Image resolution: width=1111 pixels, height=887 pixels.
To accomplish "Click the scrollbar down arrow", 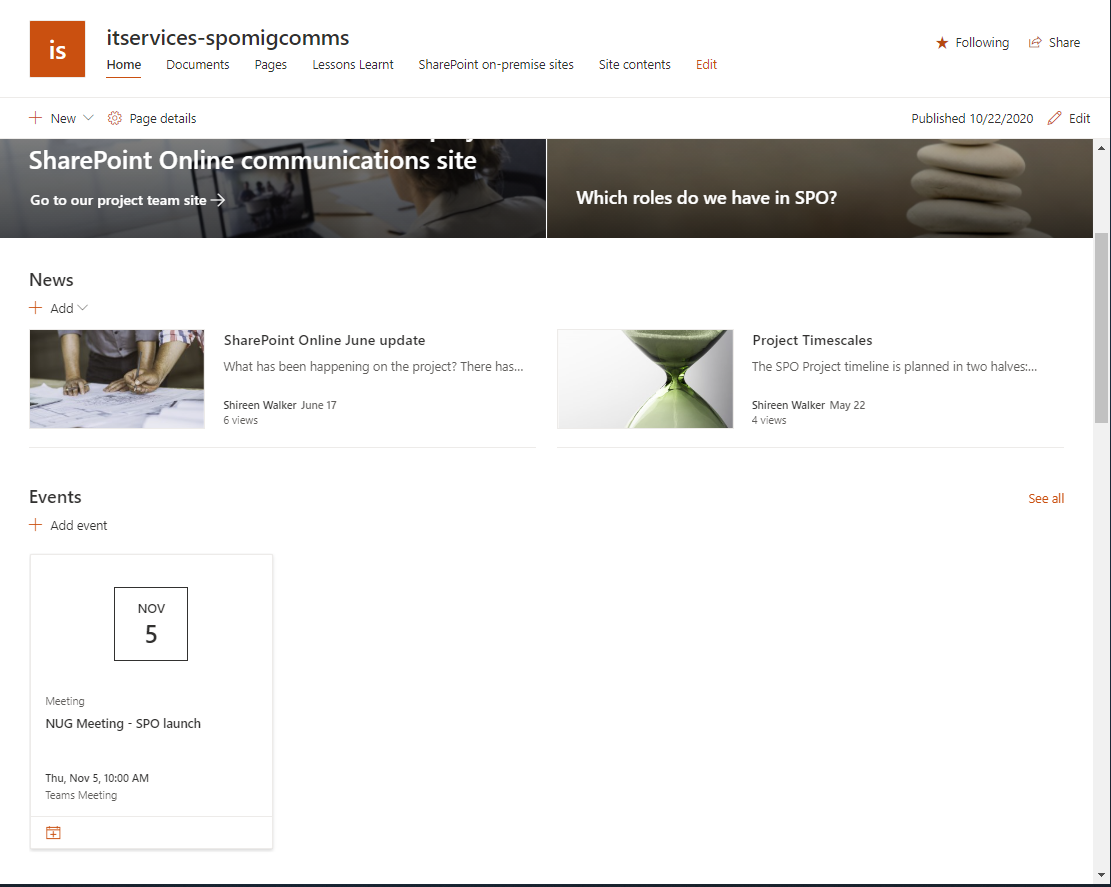I will [x=1101, y=875].
